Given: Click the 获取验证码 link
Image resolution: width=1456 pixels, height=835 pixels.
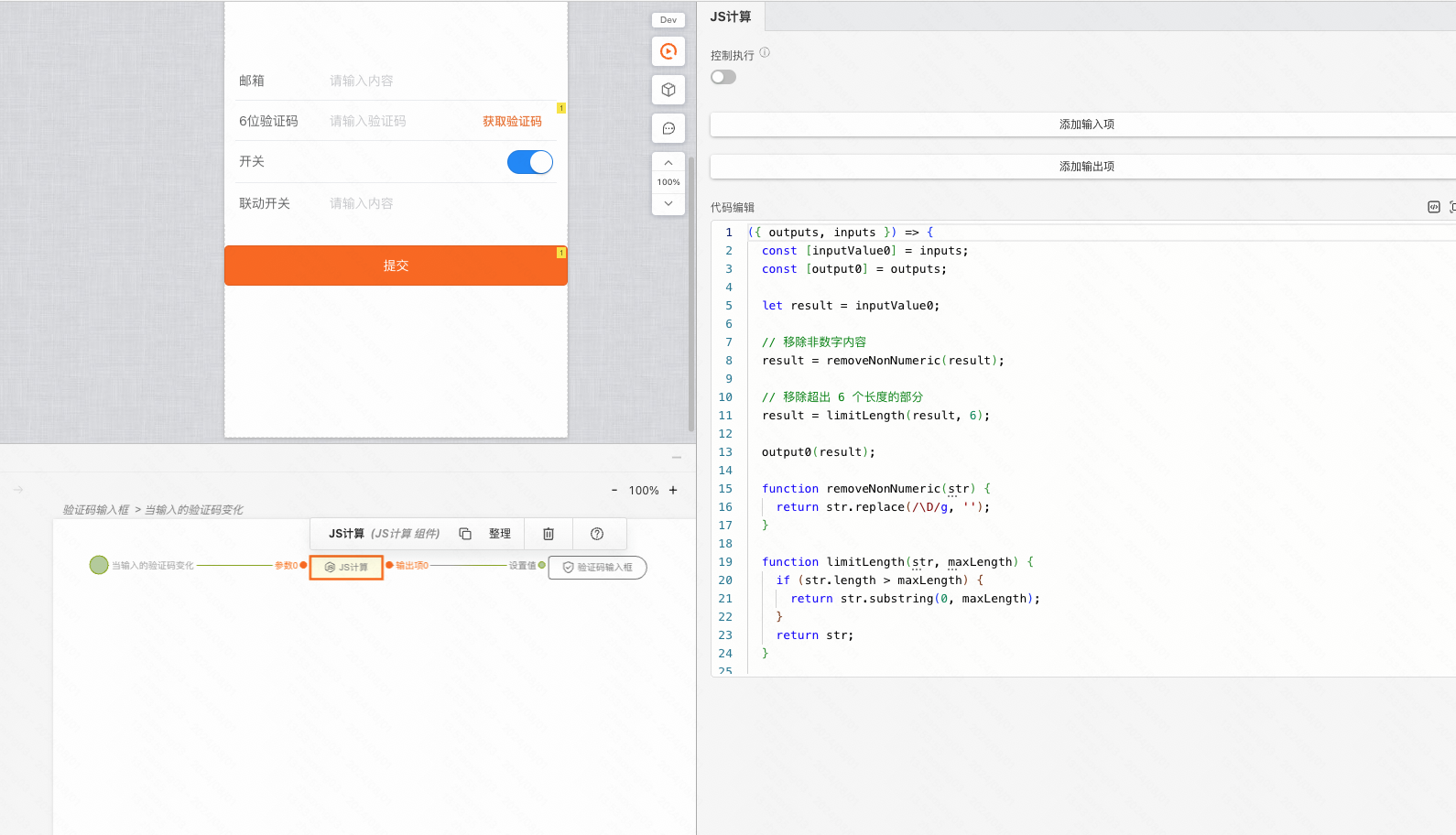Looking at the screenshot, I should (x=512, y=121).
